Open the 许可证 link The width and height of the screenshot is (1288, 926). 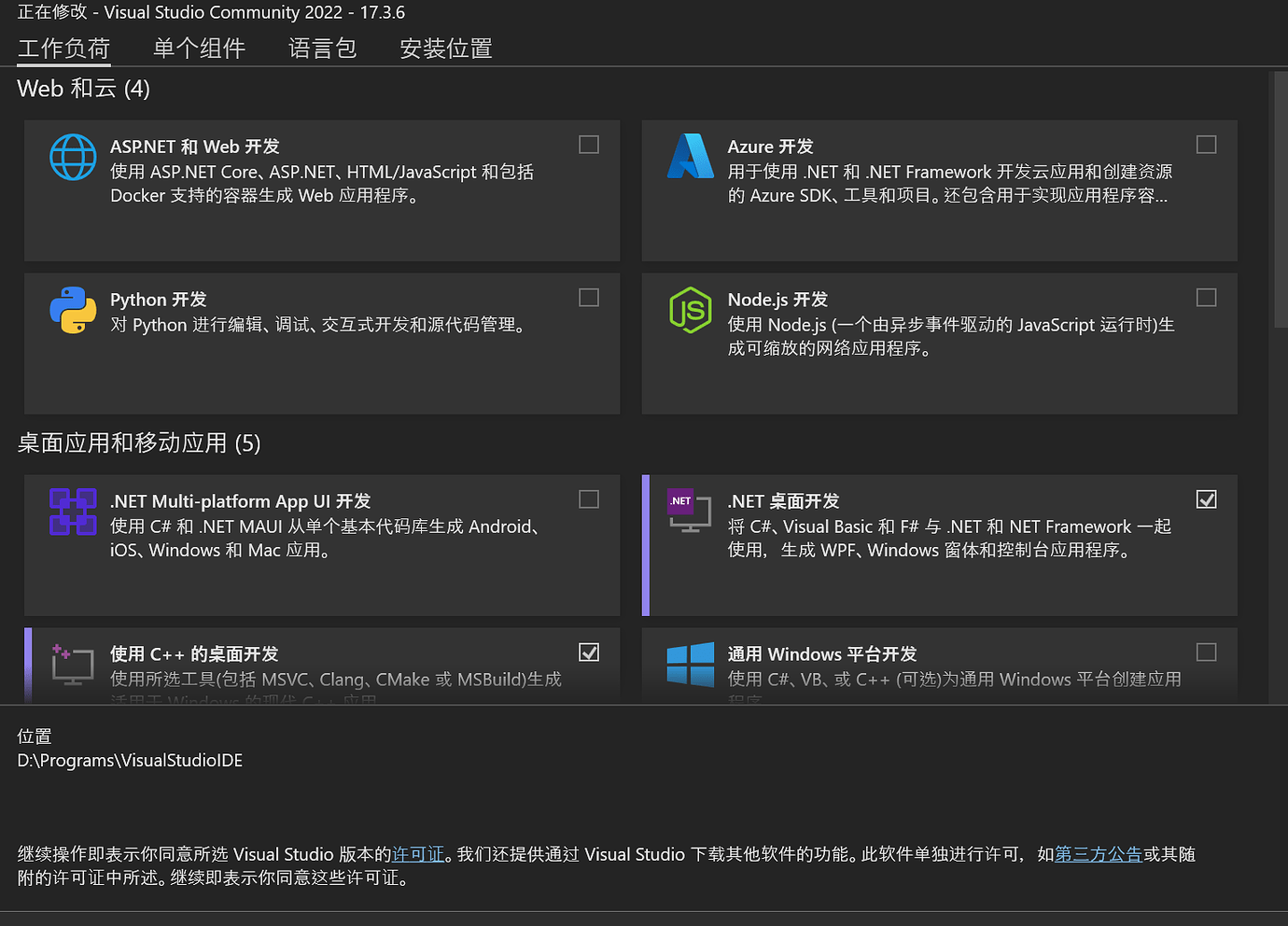[x=417, y=853]
